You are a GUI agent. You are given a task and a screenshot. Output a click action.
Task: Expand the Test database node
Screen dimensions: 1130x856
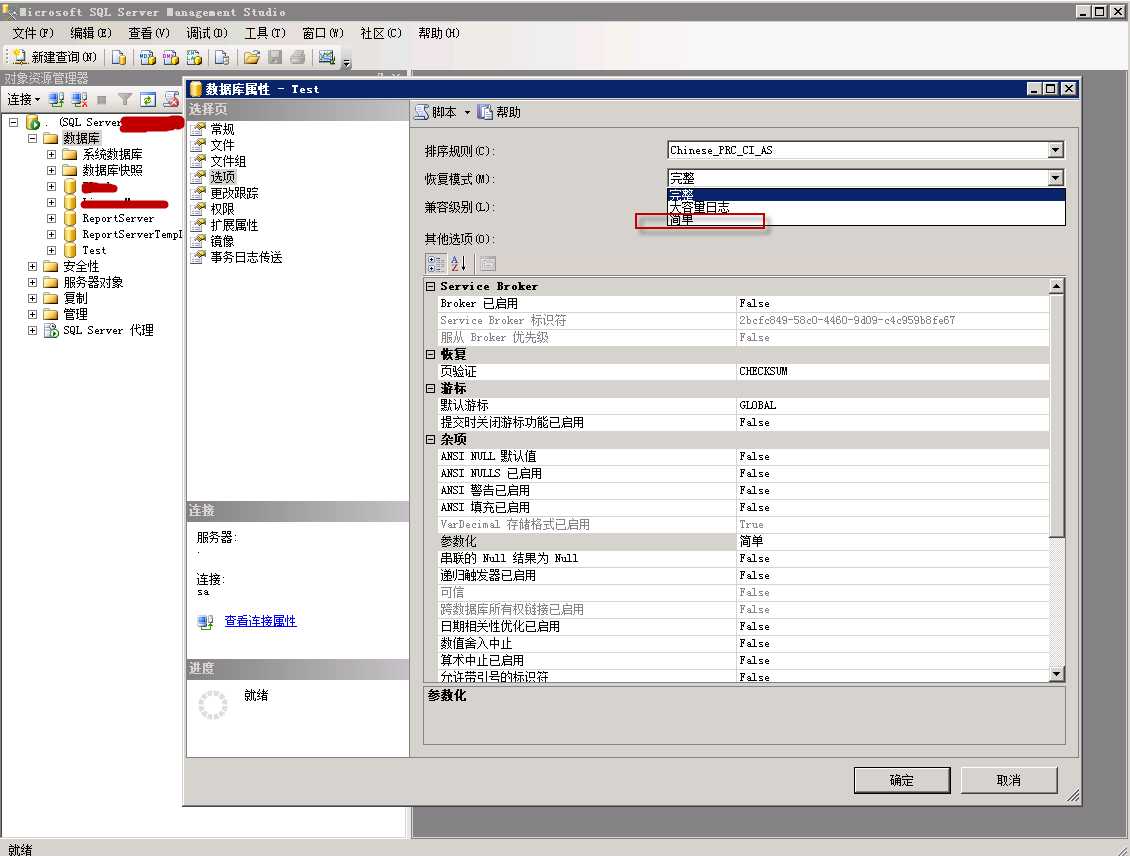pyautogui.click(x=51, y=250)
